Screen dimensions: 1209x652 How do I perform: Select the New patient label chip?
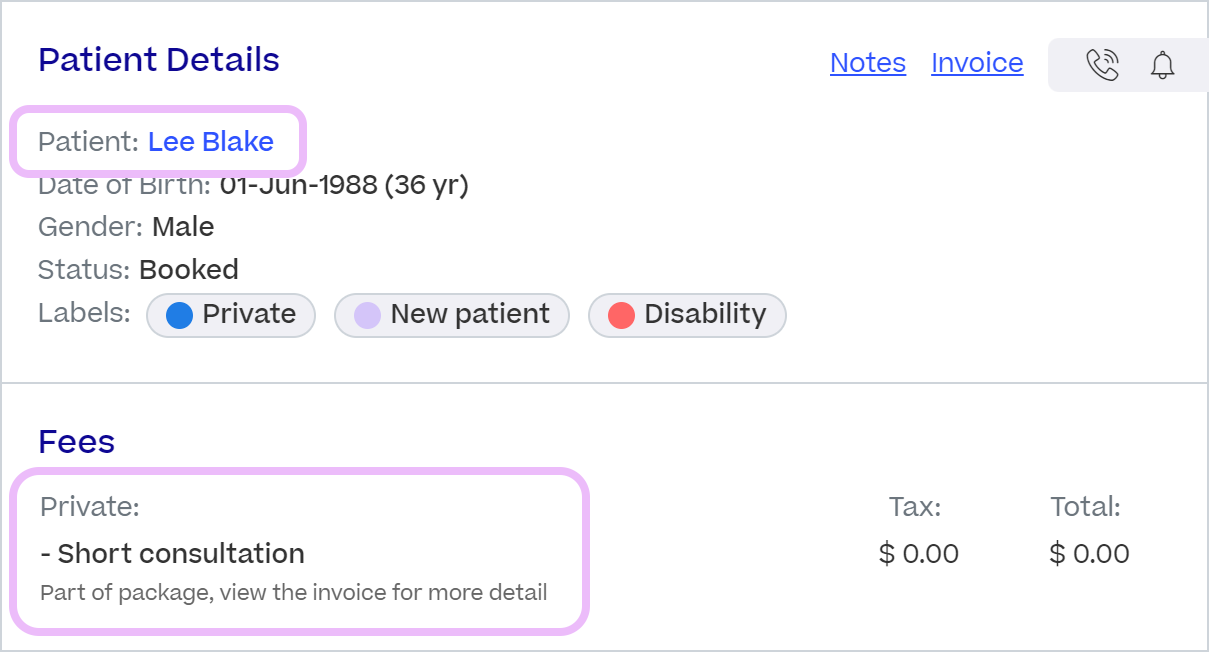pyautogui.click(x=452, y=315)
